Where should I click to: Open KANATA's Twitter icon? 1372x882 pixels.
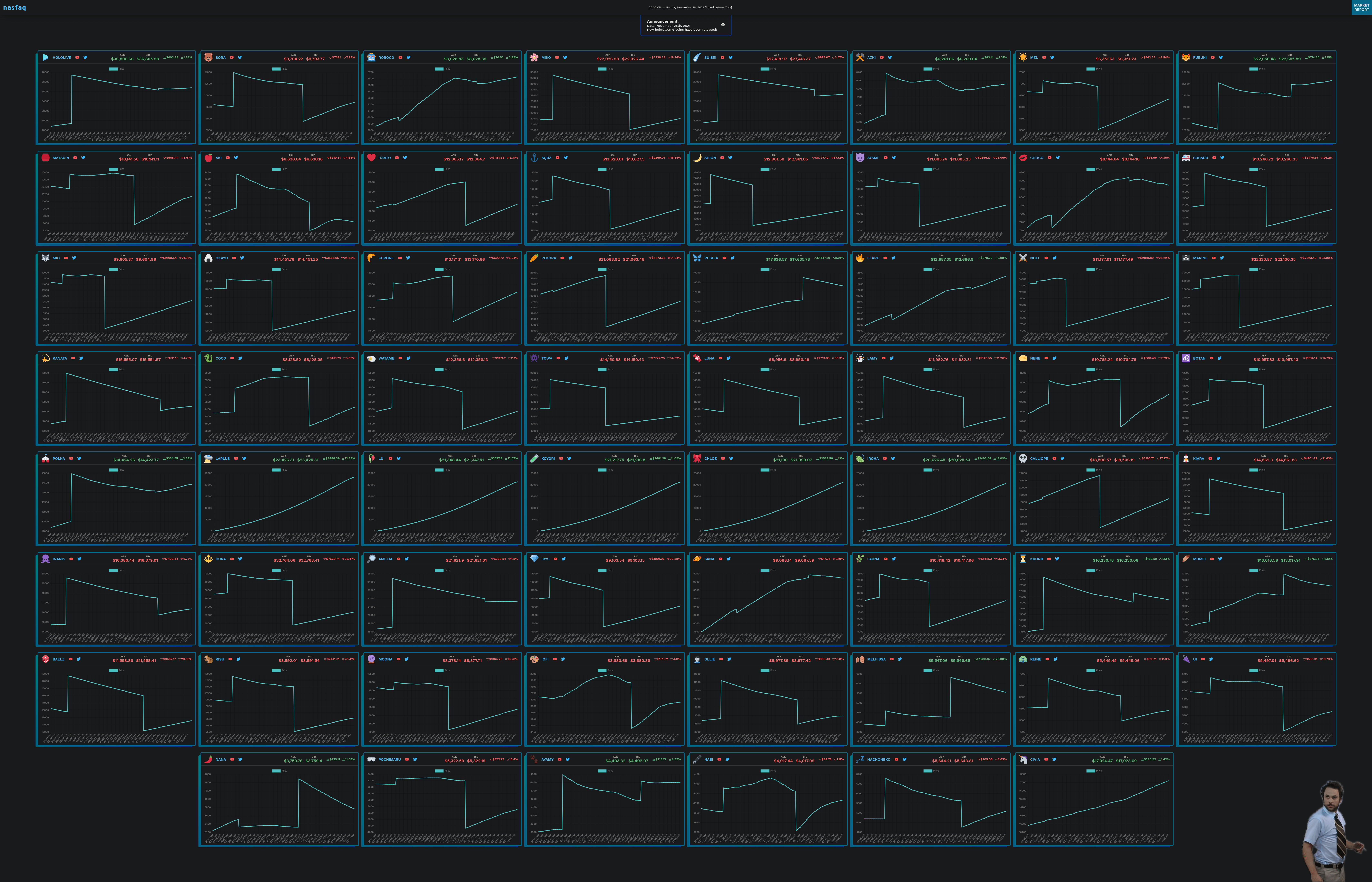tap(81, 358)
